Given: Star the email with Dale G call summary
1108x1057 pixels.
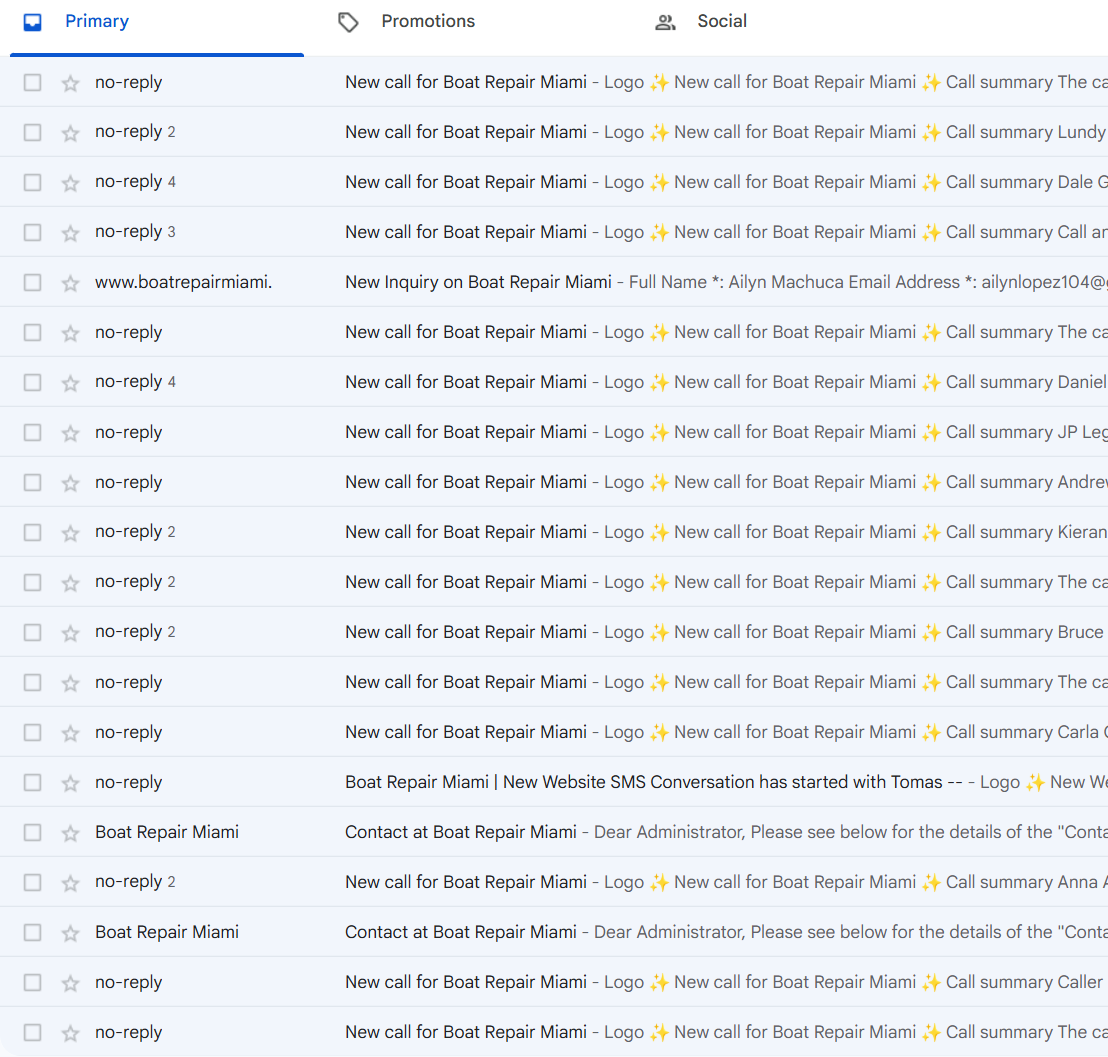Looking at the screenshot, I should tap(70, 181).
